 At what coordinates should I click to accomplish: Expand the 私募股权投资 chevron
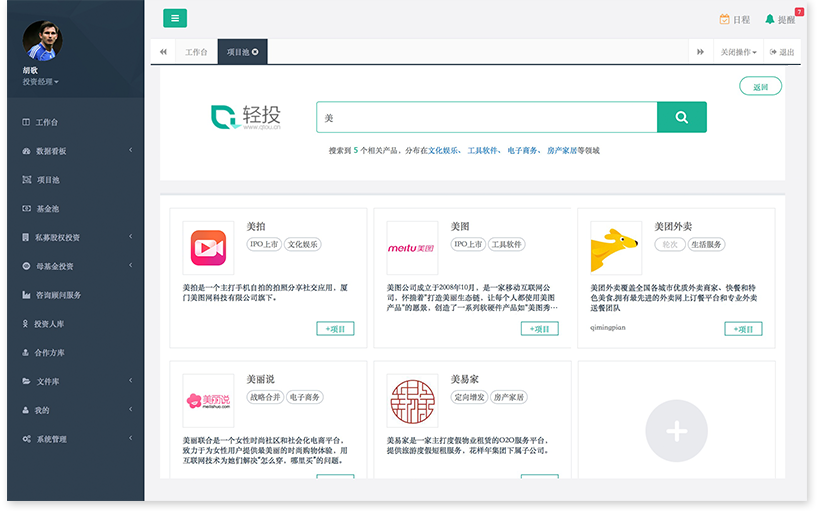click(130, 236)
